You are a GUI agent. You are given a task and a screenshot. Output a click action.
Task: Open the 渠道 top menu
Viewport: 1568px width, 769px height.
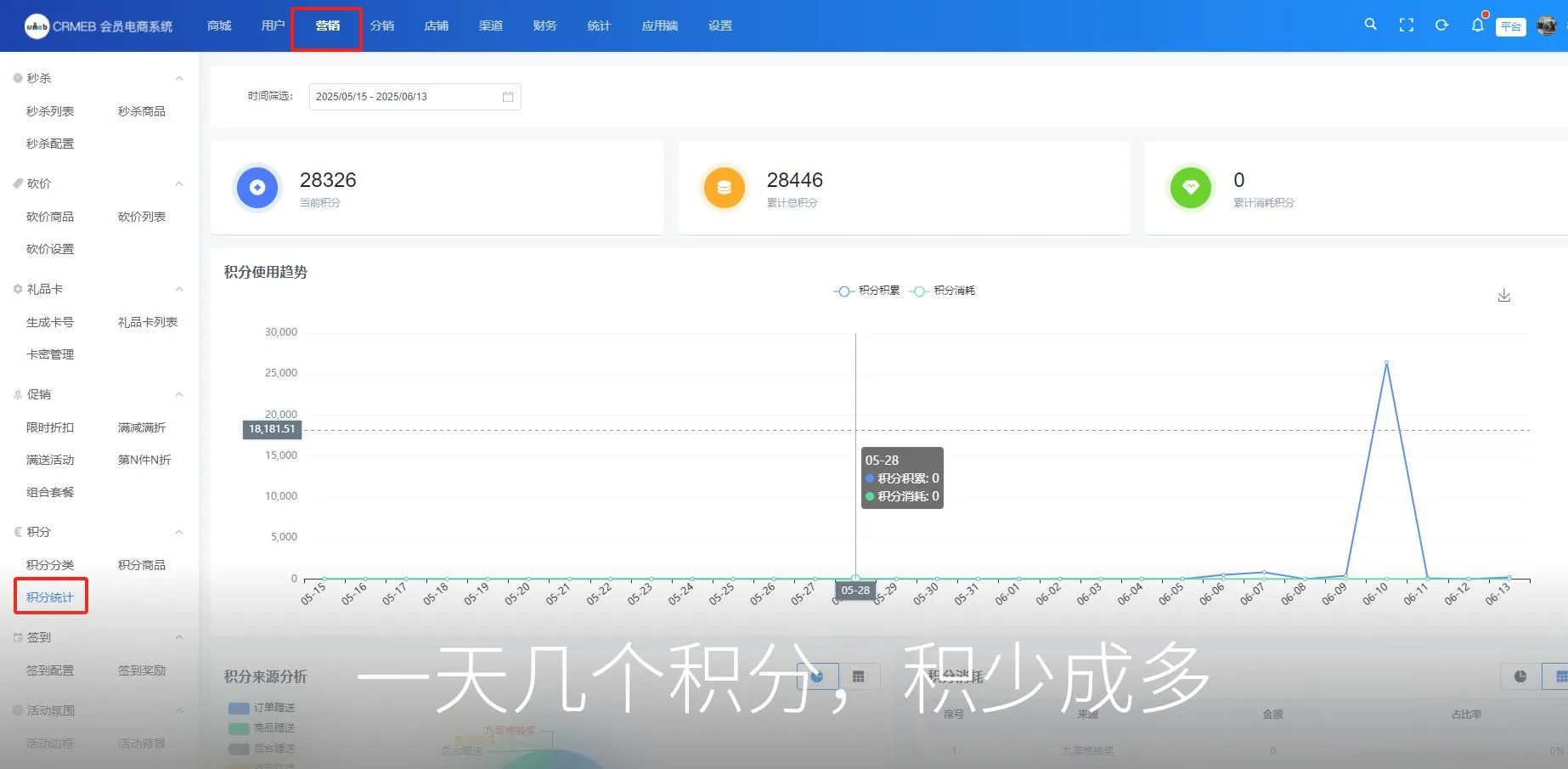pyautogui.click(x=491, y=25)
